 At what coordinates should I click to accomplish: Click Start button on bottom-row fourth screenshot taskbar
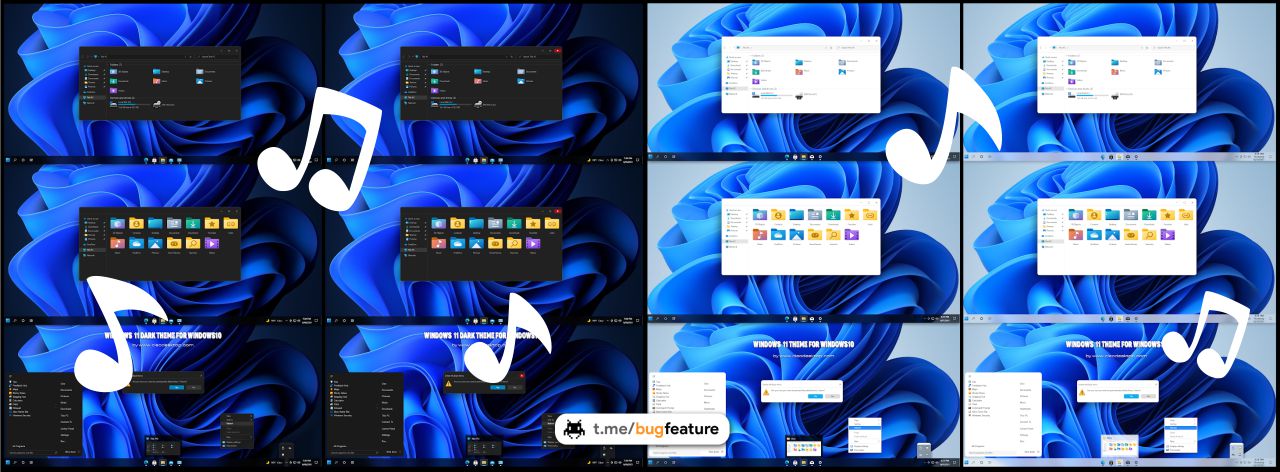[x=966, y=462]
